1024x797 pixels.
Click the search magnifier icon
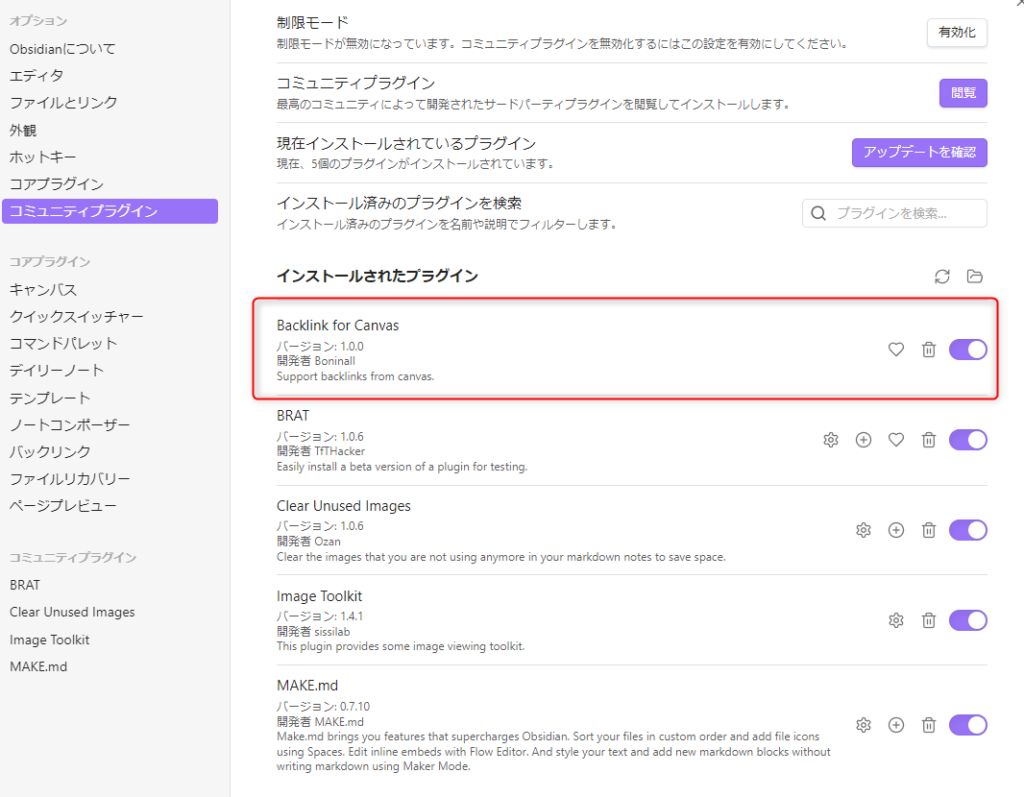point(818,213)
